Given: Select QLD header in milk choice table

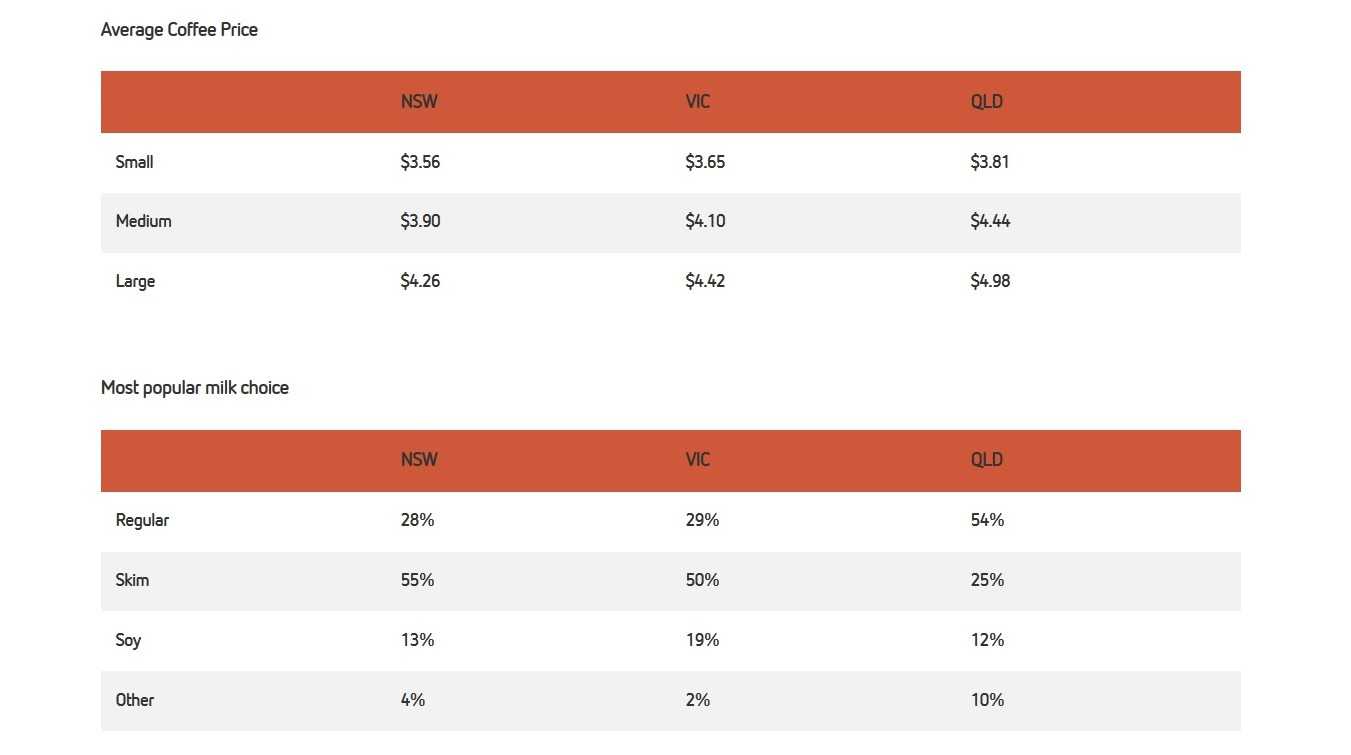Looking at the screenshot, I should [x=987, y=460].
